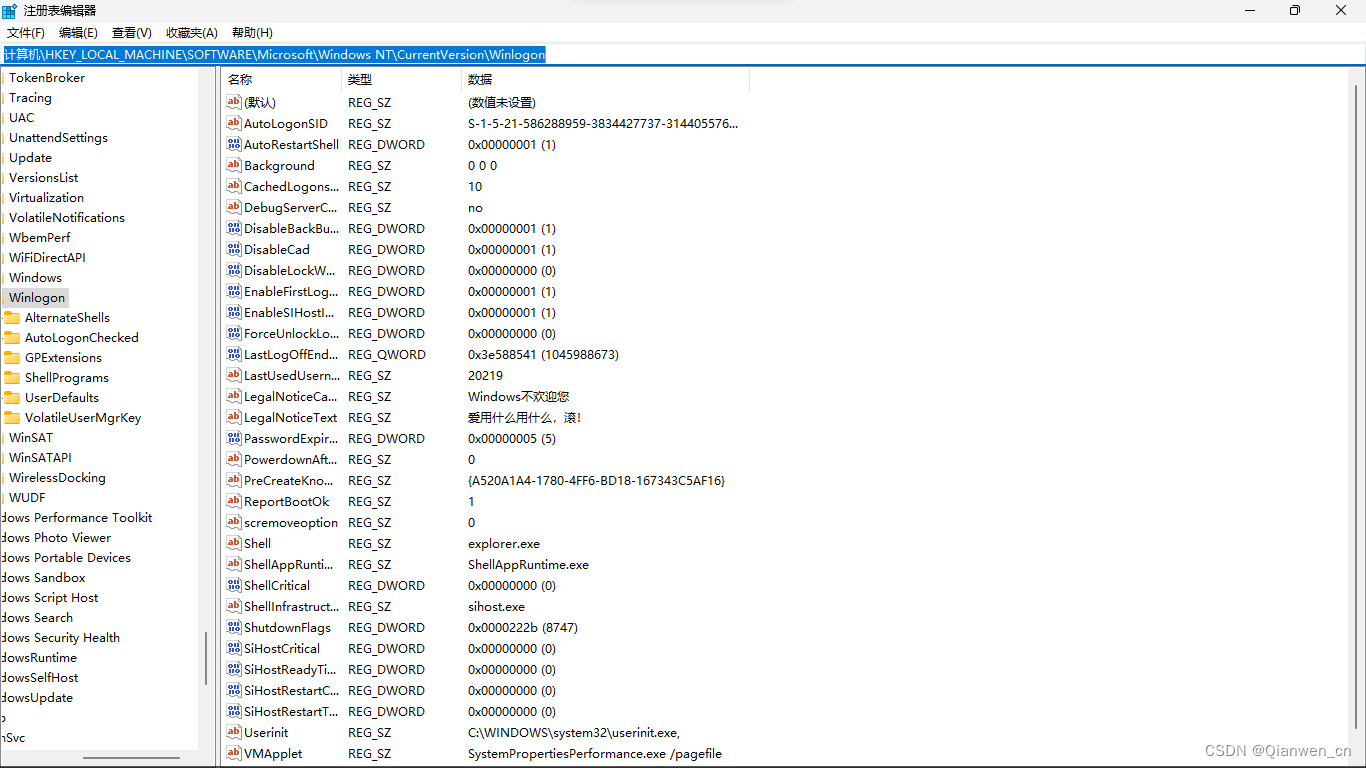The width and height of the screenshot is (1366, 768).
Task: Select the Tracing tree key
Action: pyautogui.click(x=30, y=98)
